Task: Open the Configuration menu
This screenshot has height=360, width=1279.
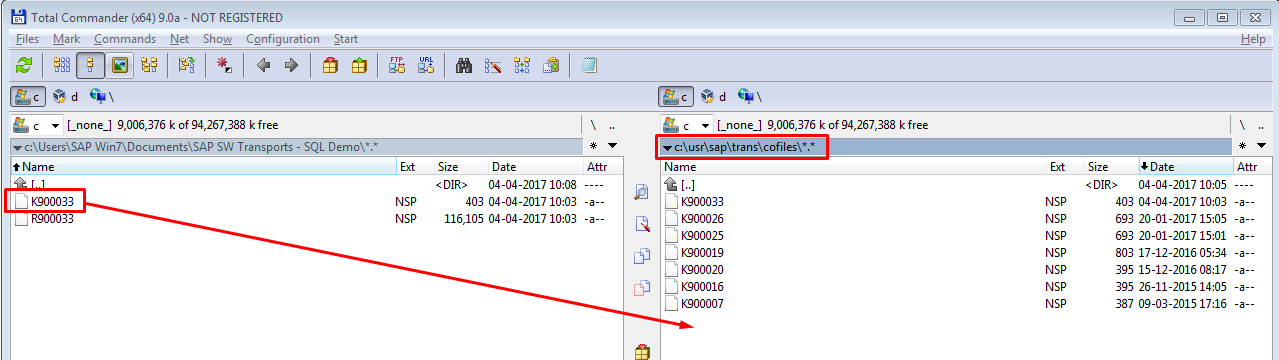Action: click(283, 39)
